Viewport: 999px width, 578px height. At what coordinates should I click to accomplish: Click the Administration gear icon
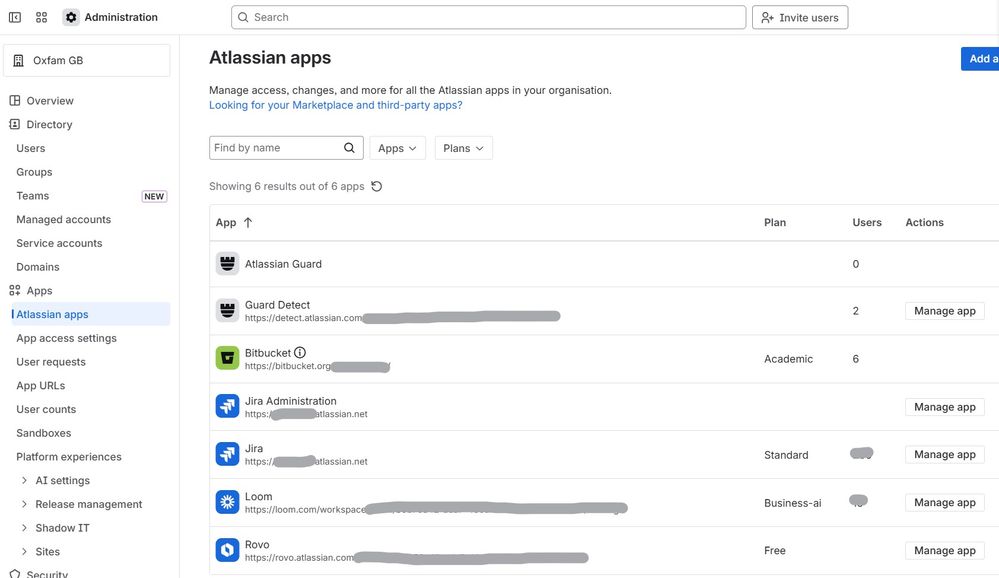click(x=71, y=17)
